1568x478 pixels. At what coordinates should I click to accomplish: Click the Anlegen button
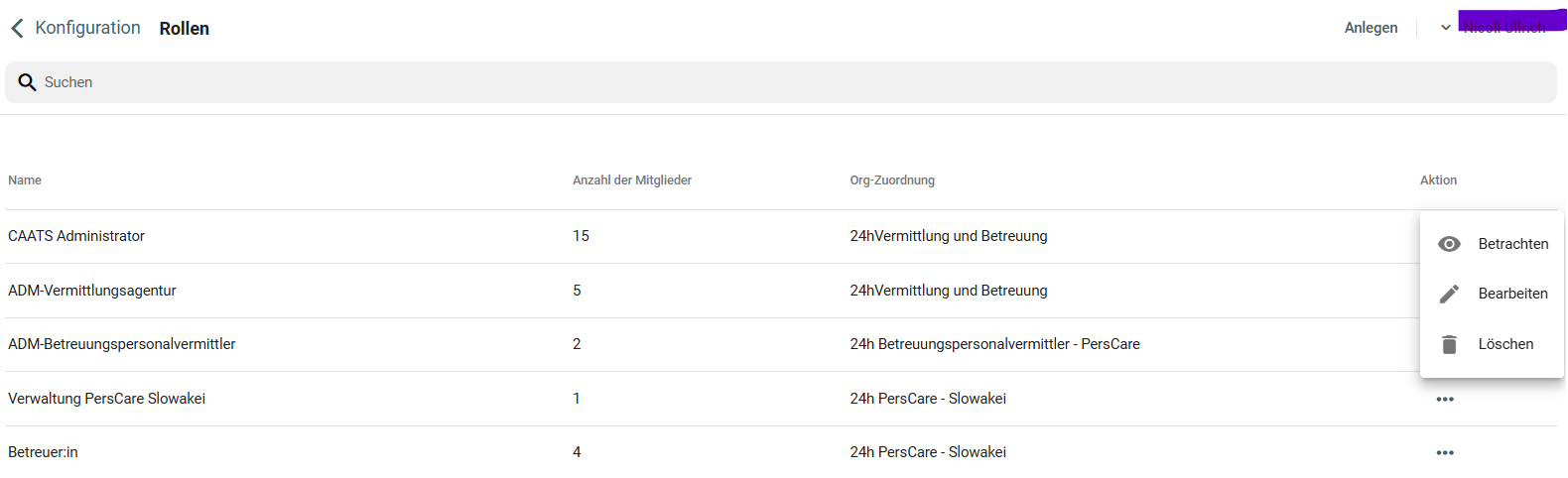(1371, 28)
